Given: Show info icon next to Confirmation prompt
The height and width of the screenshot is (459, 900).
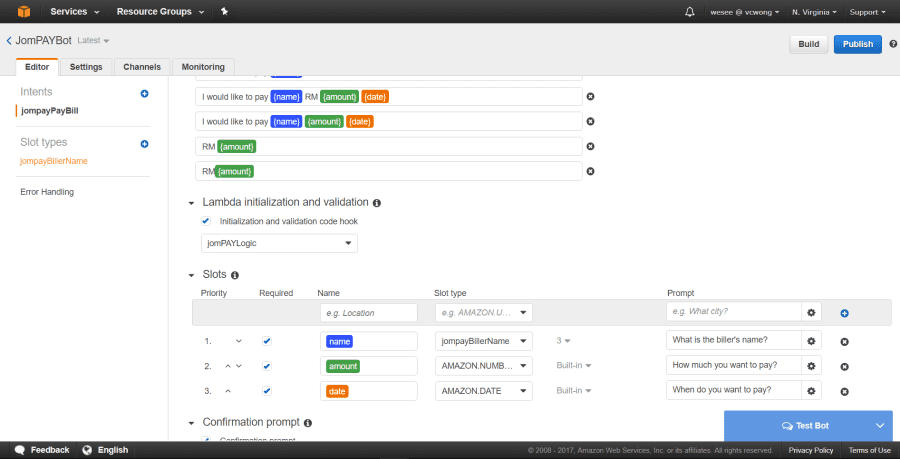Looking at the screenshot, I should 308,423.
